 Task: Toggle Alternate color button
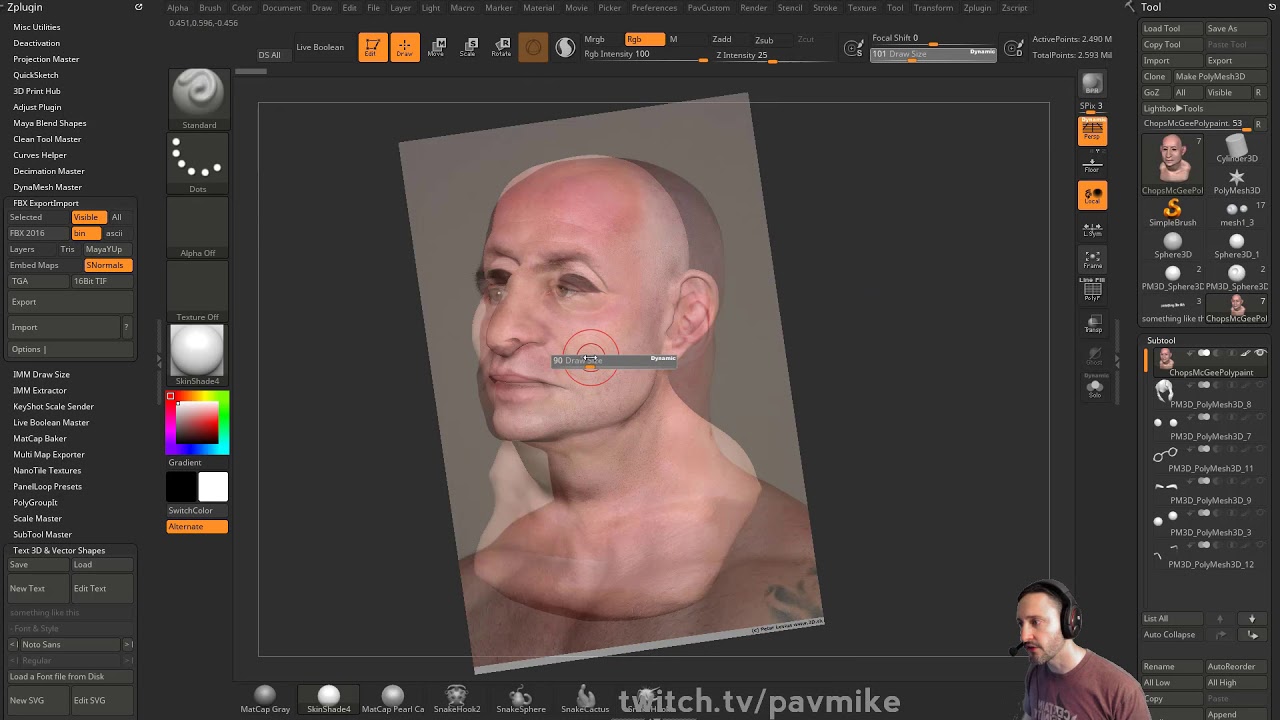coord(197,527)
